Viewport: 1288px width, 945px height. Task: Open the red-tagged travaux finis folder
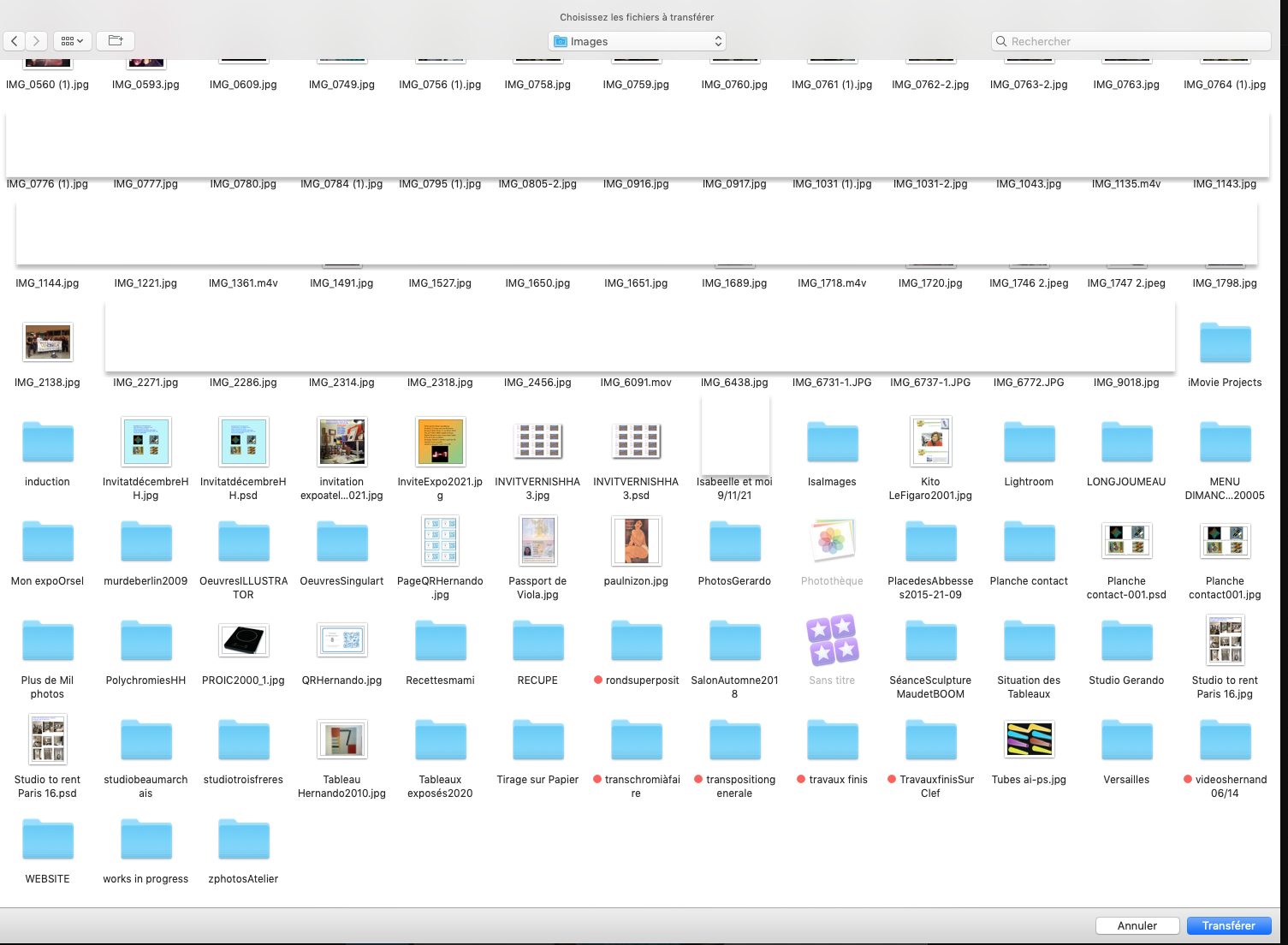(832, 740)
